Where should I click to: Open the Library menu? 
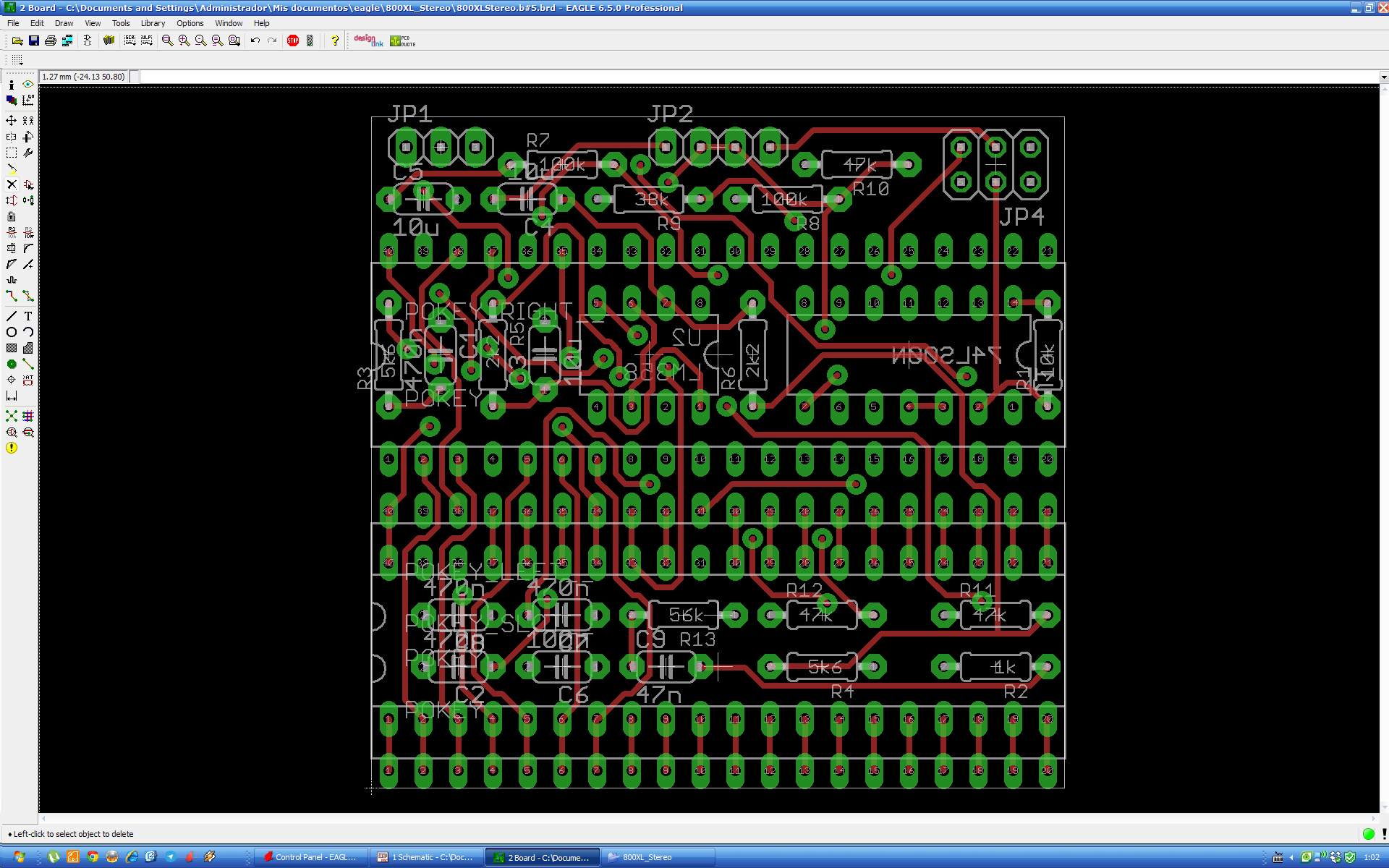coord(153,23)
